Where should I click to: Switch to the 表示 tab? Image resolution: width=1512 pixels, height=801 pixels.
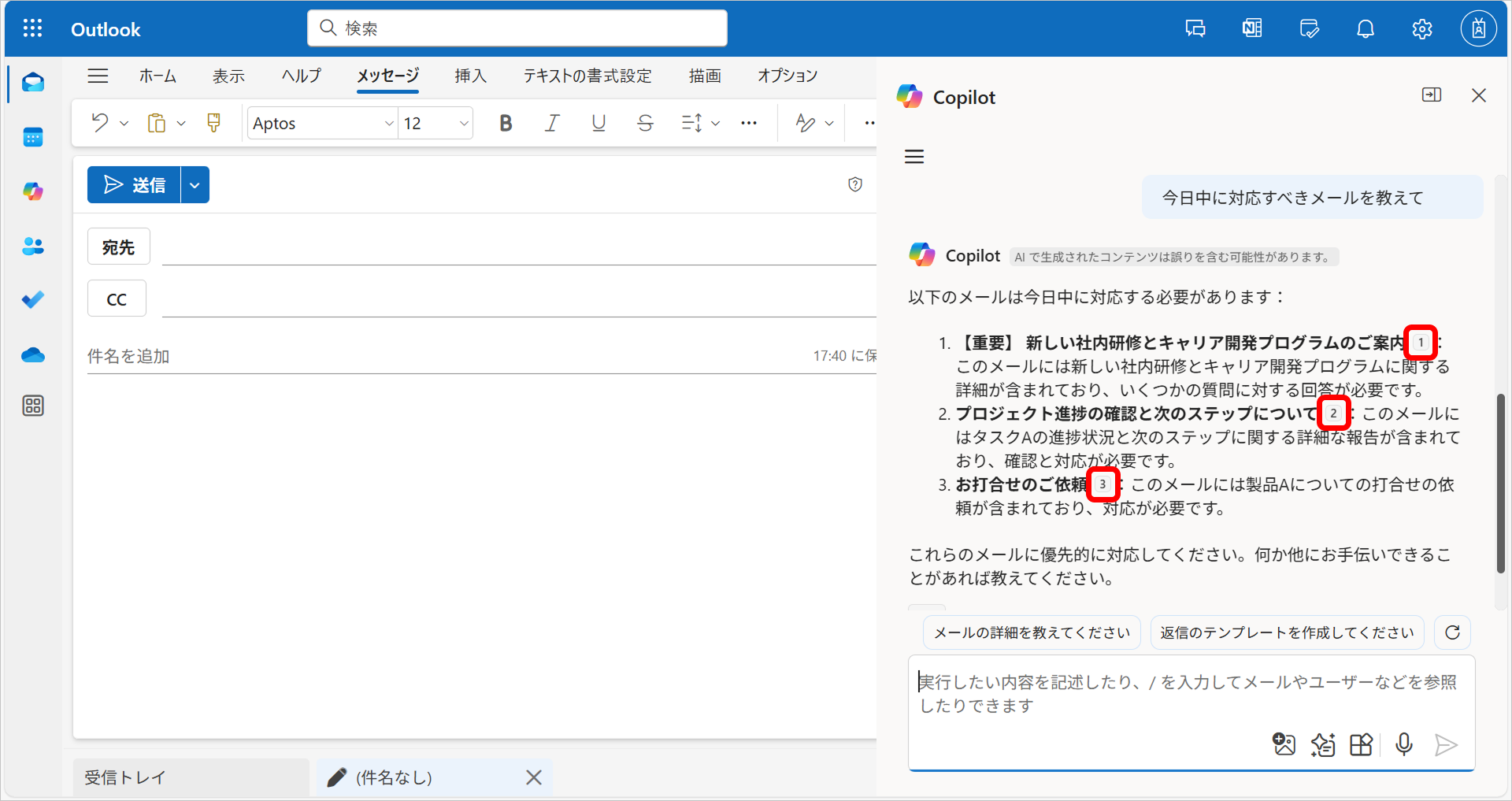228,76
